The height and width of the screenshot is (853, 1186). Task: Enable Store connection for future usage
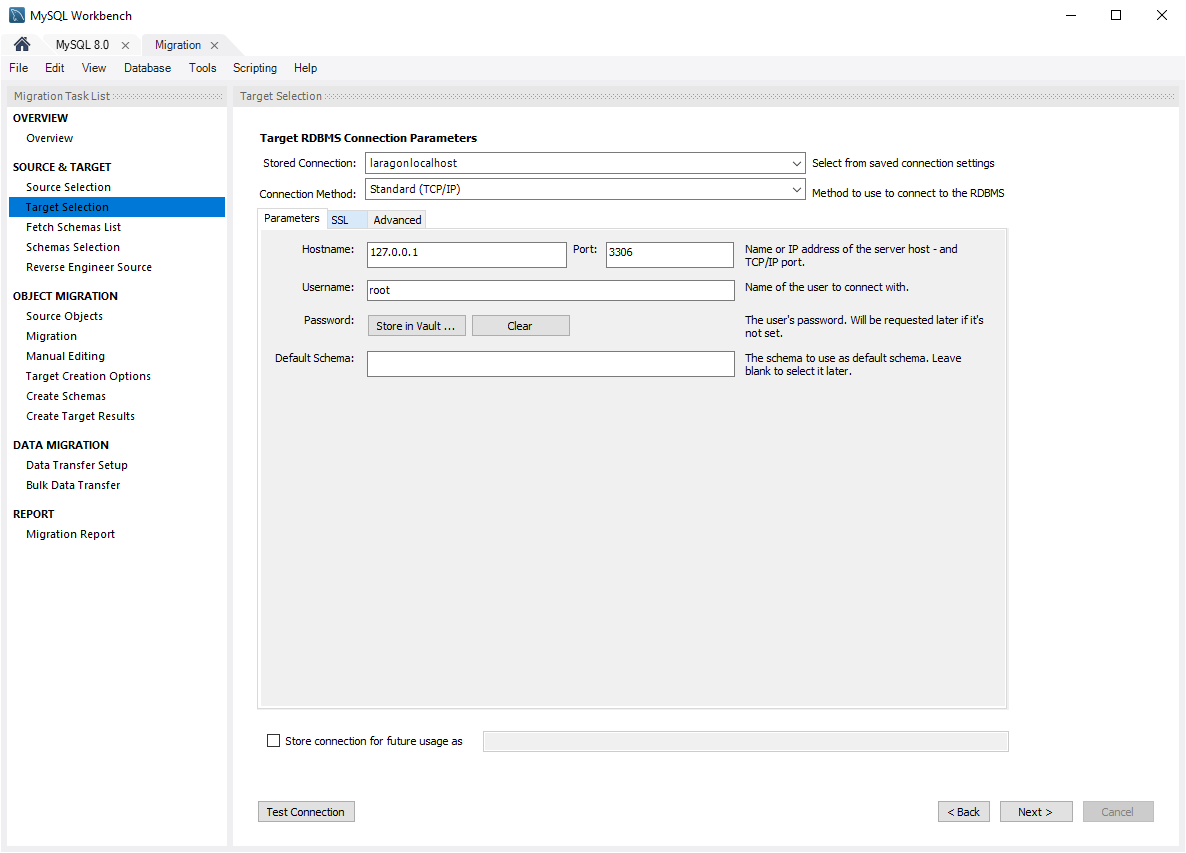click(274, 741)
